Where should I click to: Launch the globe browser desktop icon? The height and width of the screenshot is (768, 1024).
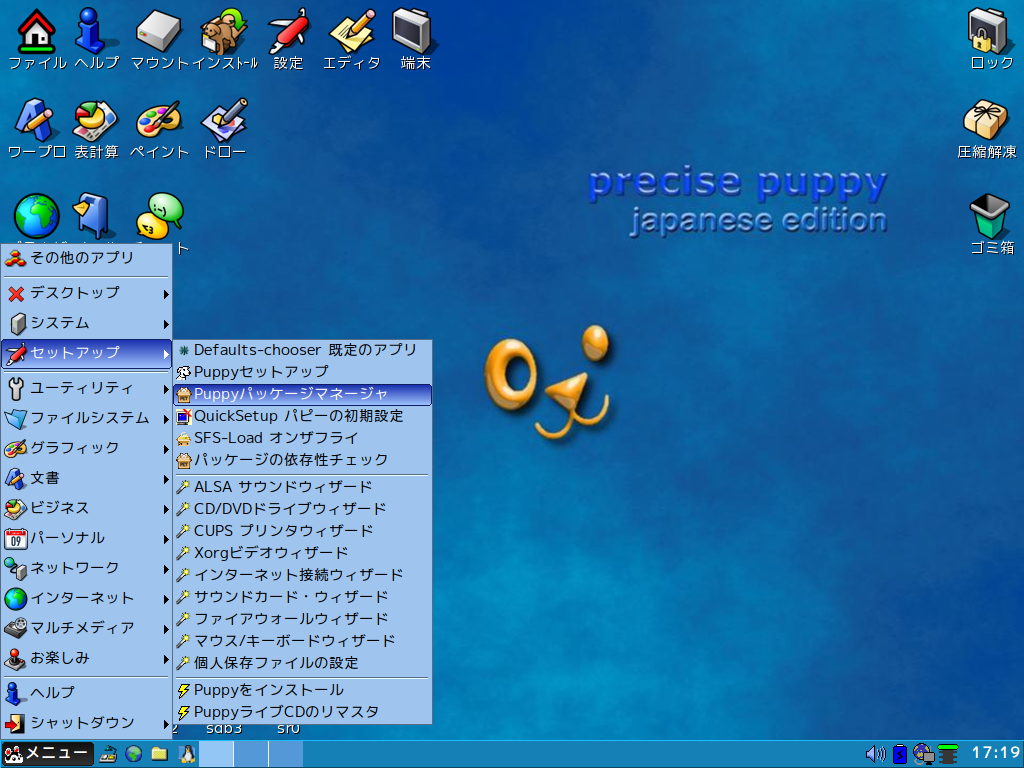(37, 216)
